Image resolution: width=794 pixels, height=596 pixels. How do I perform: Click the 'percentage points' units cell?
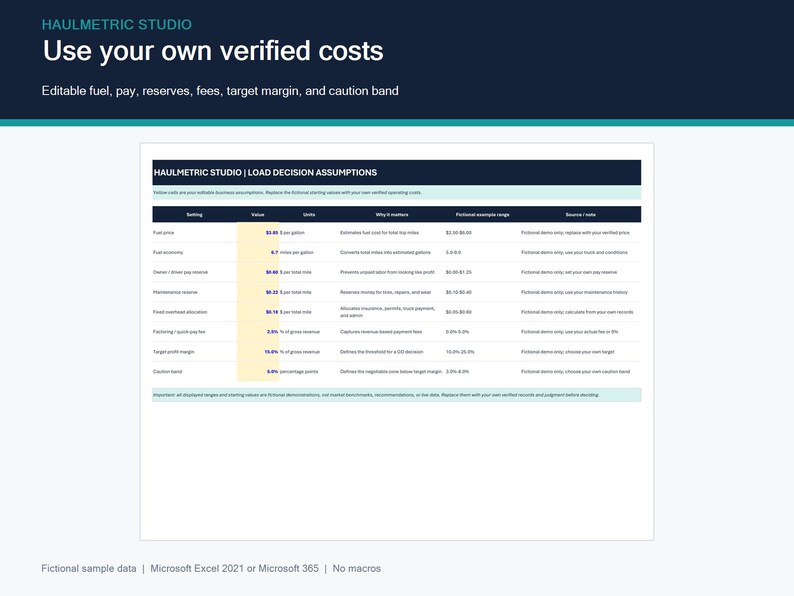[299, 372]
